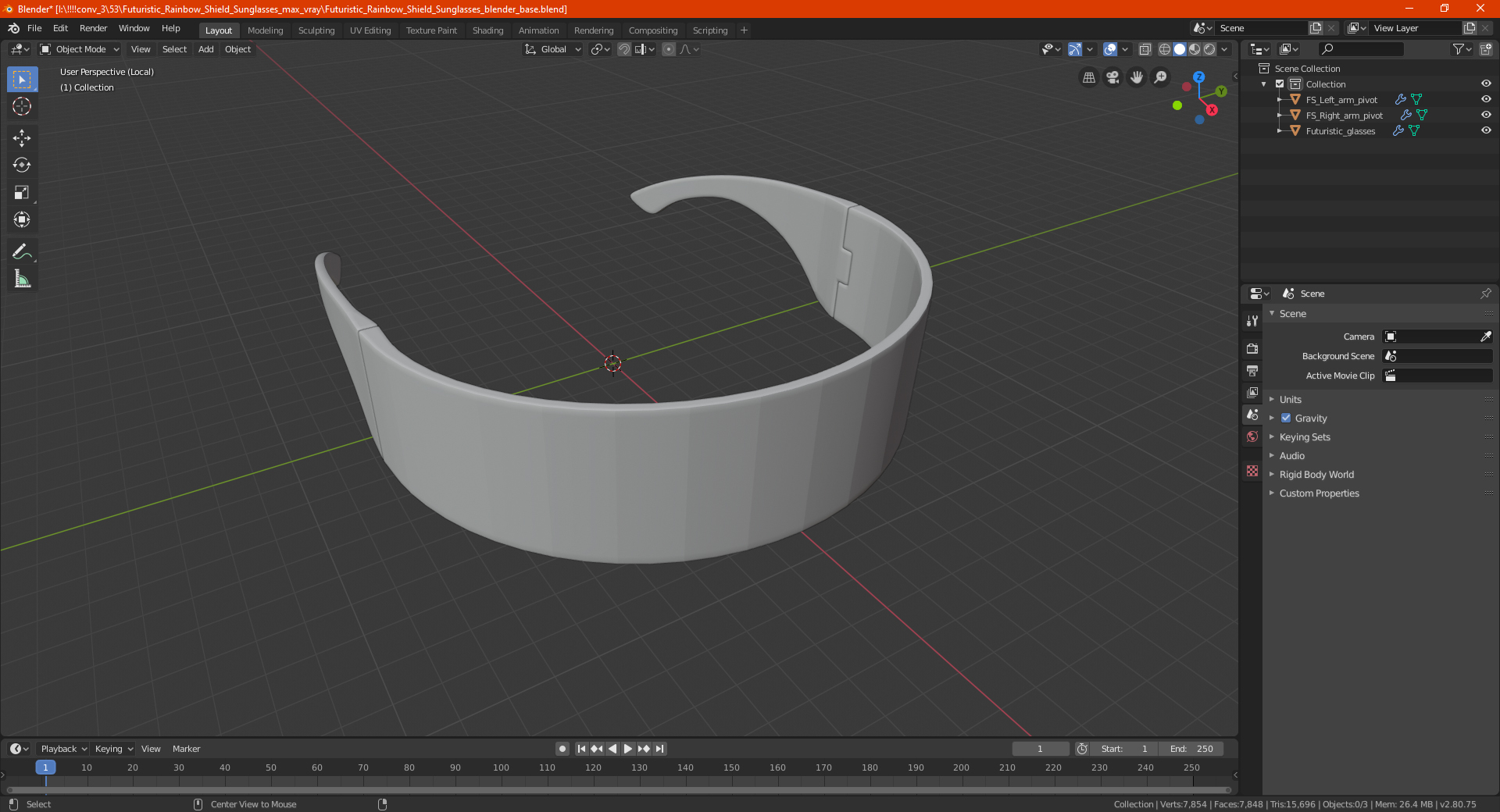1500x812 pixels.
Task: Open the Render menu
Action: [x=93, y=28]
